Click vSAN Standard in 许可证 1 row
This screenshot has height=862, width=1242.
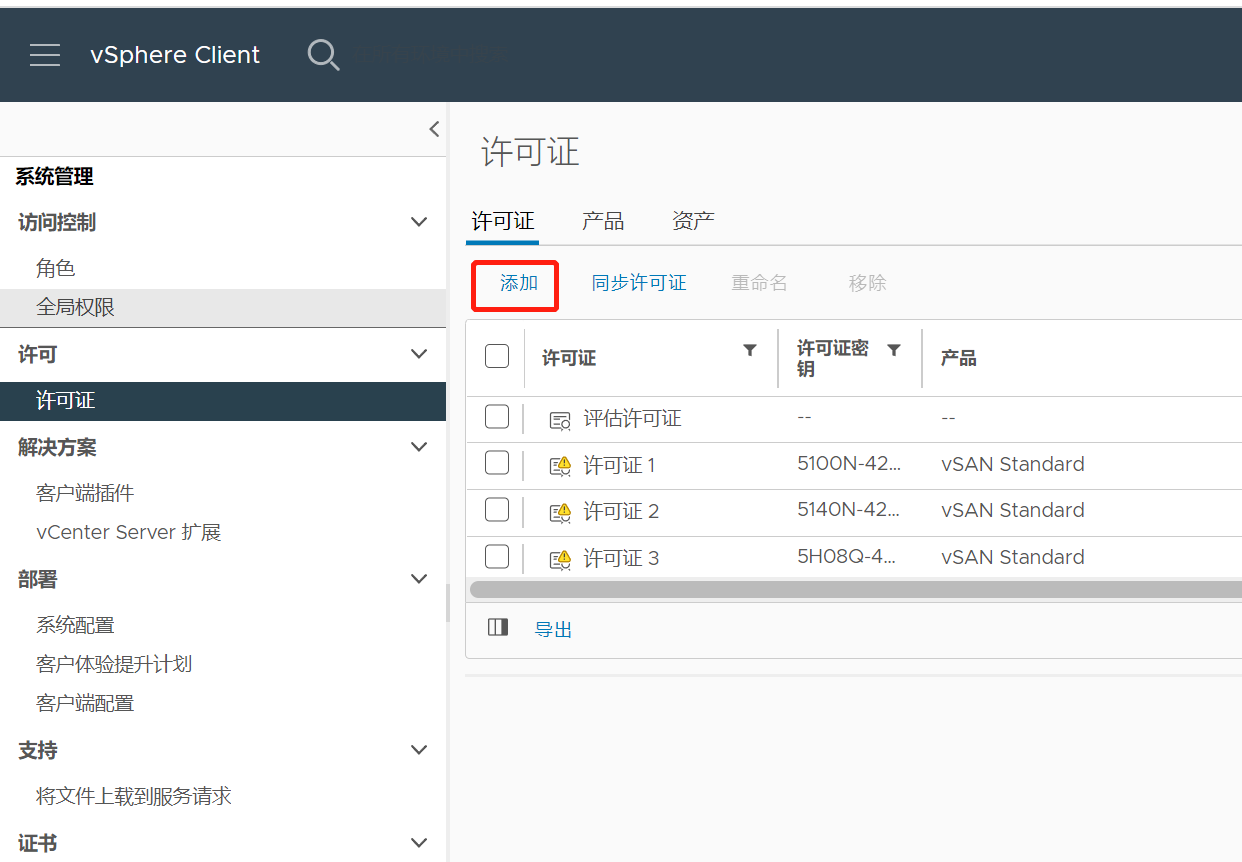point(1013,464)
